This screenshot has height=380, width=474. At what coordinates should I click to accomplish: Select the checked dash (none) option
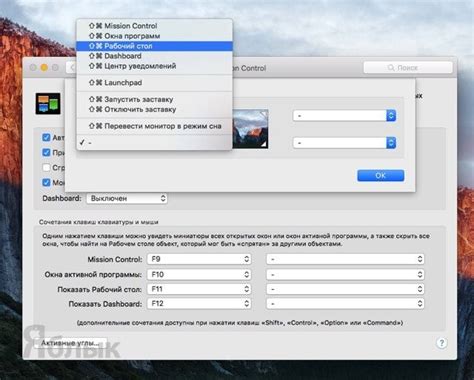point(154,143)
